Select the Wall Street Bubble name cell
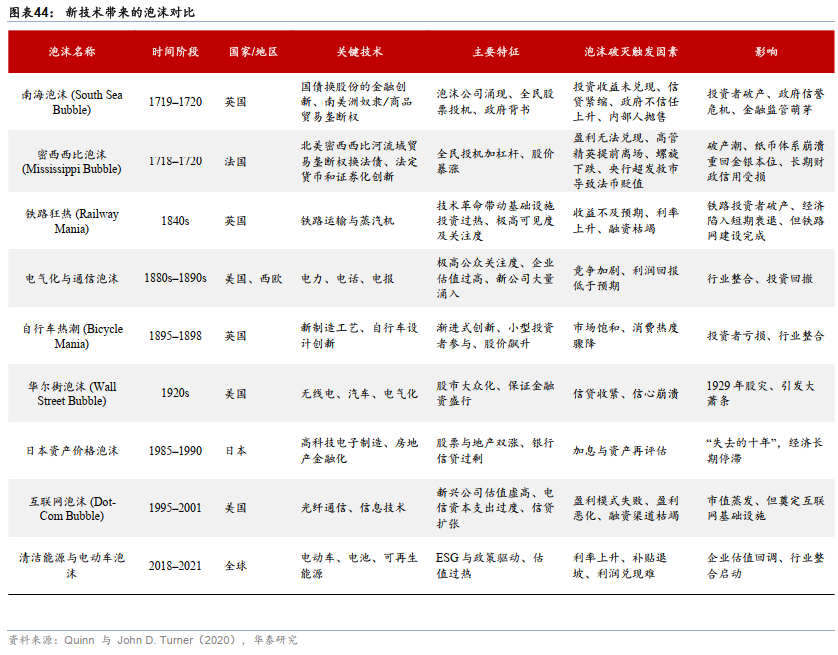Viewport: 838px width, 655px height. [72, 393]
